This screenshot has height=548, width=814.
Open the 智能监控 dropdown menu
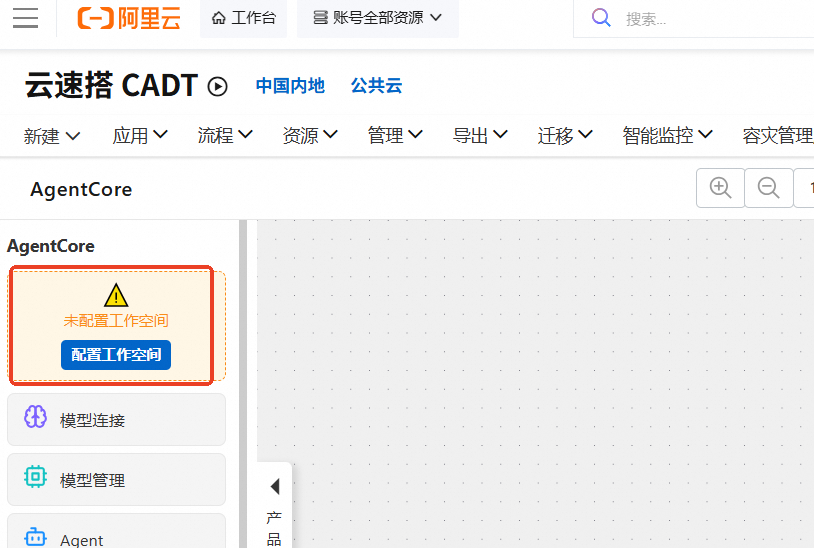point(668,136)
